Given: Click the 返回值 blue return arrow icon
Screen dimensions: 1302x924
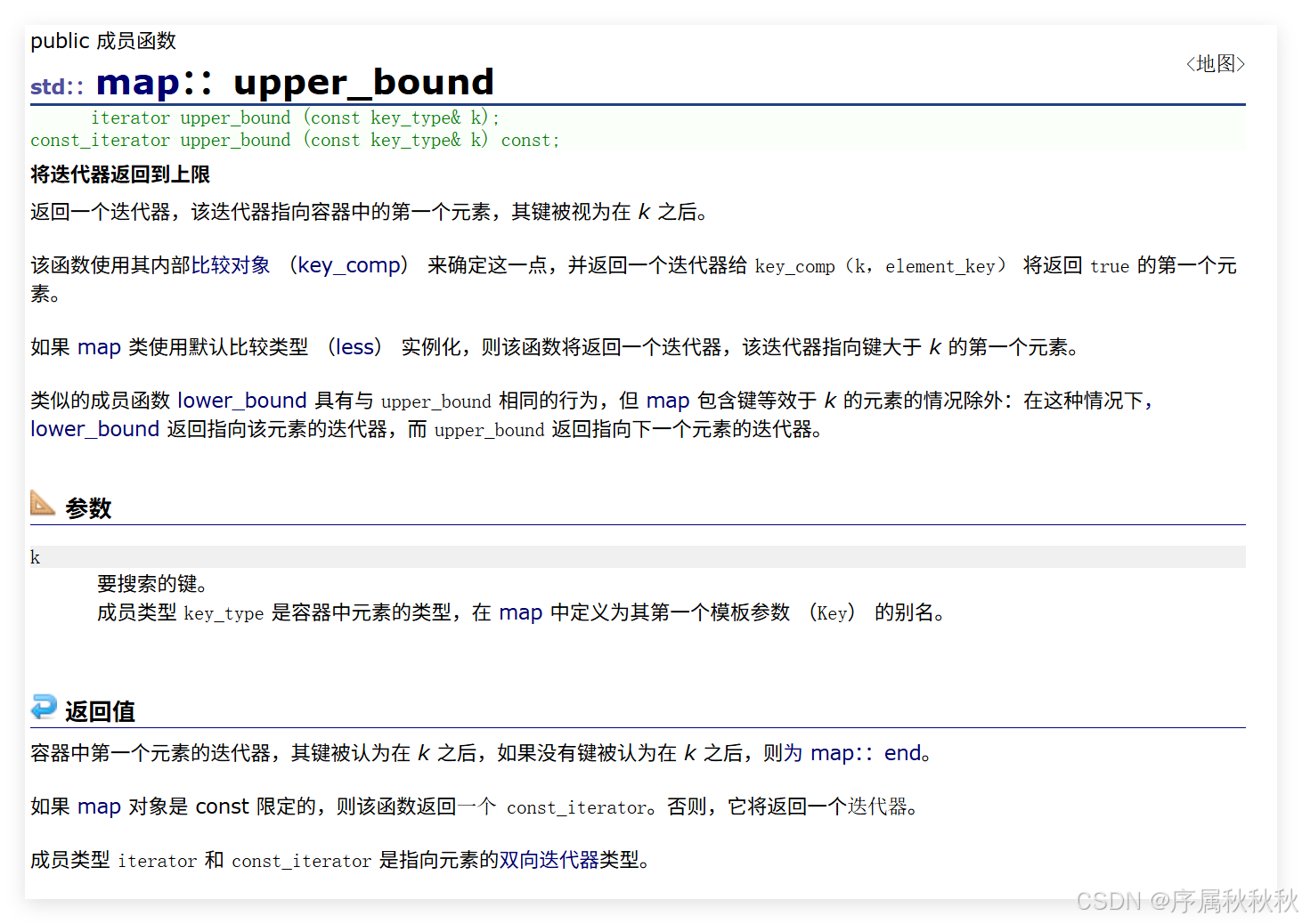Looking at the screenshot, I should (44, 706).
